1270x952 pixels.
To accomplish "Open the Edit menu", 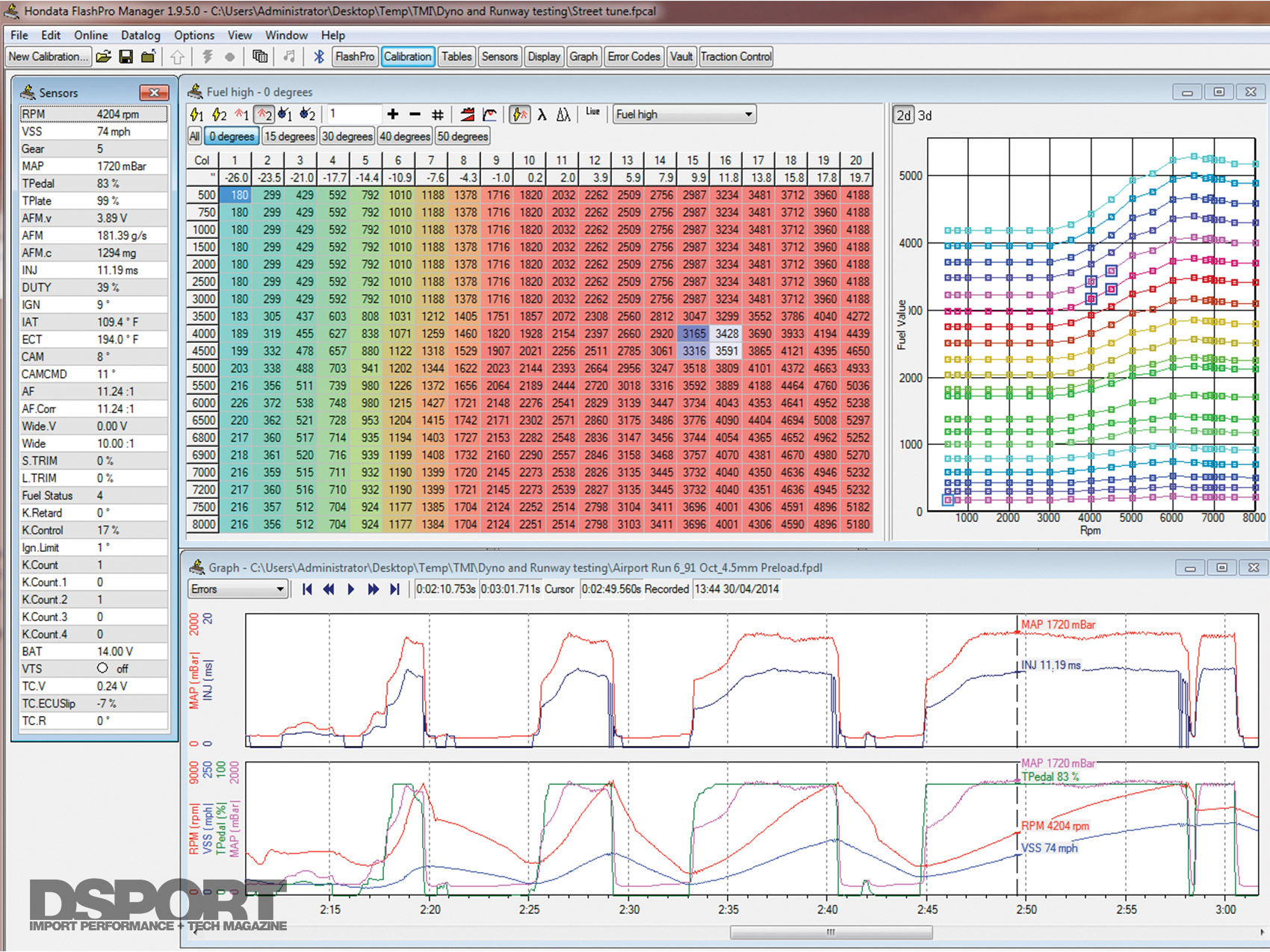I will click(x=51, y=35).
